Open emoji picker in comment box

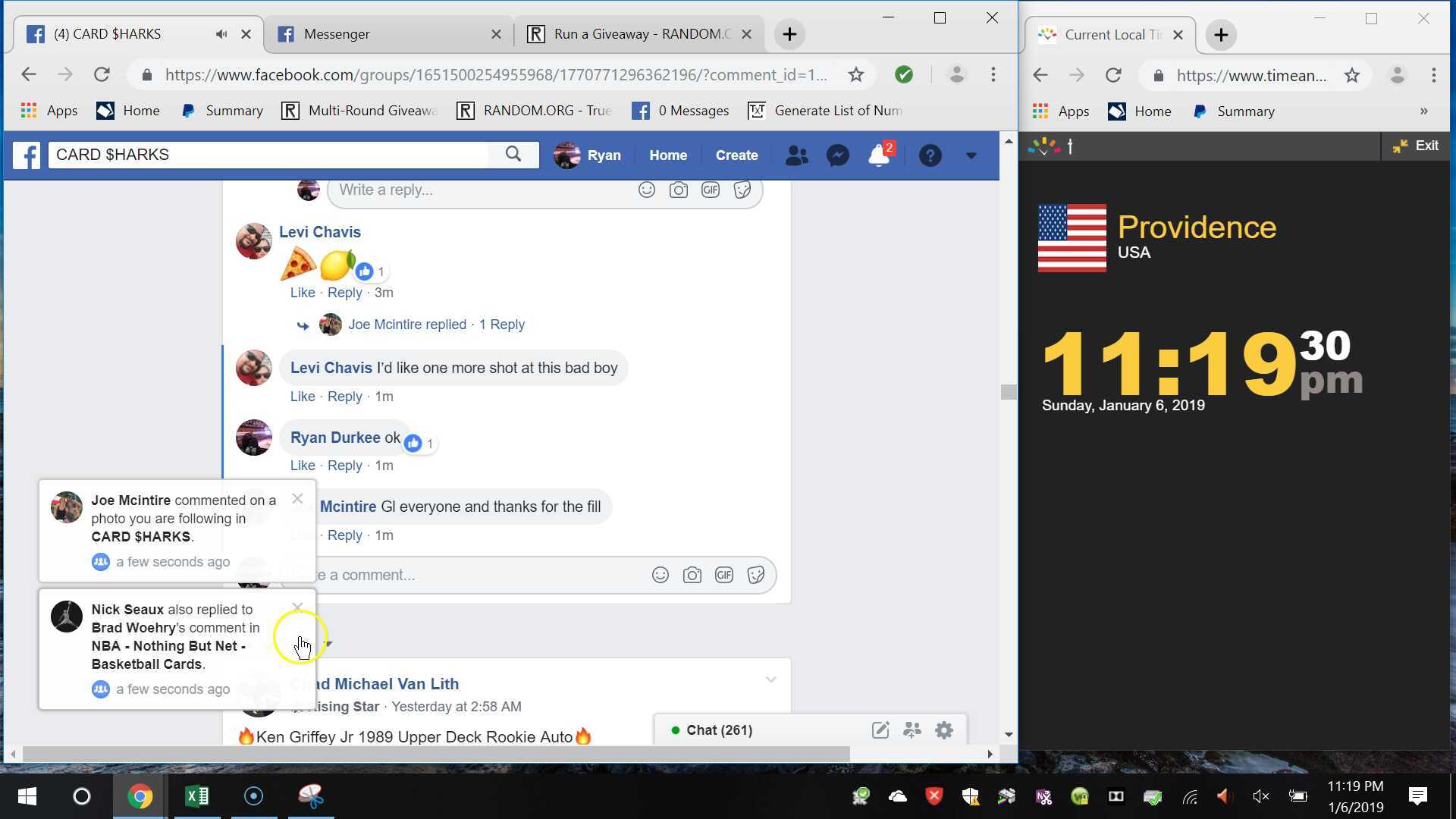point(661,575)
